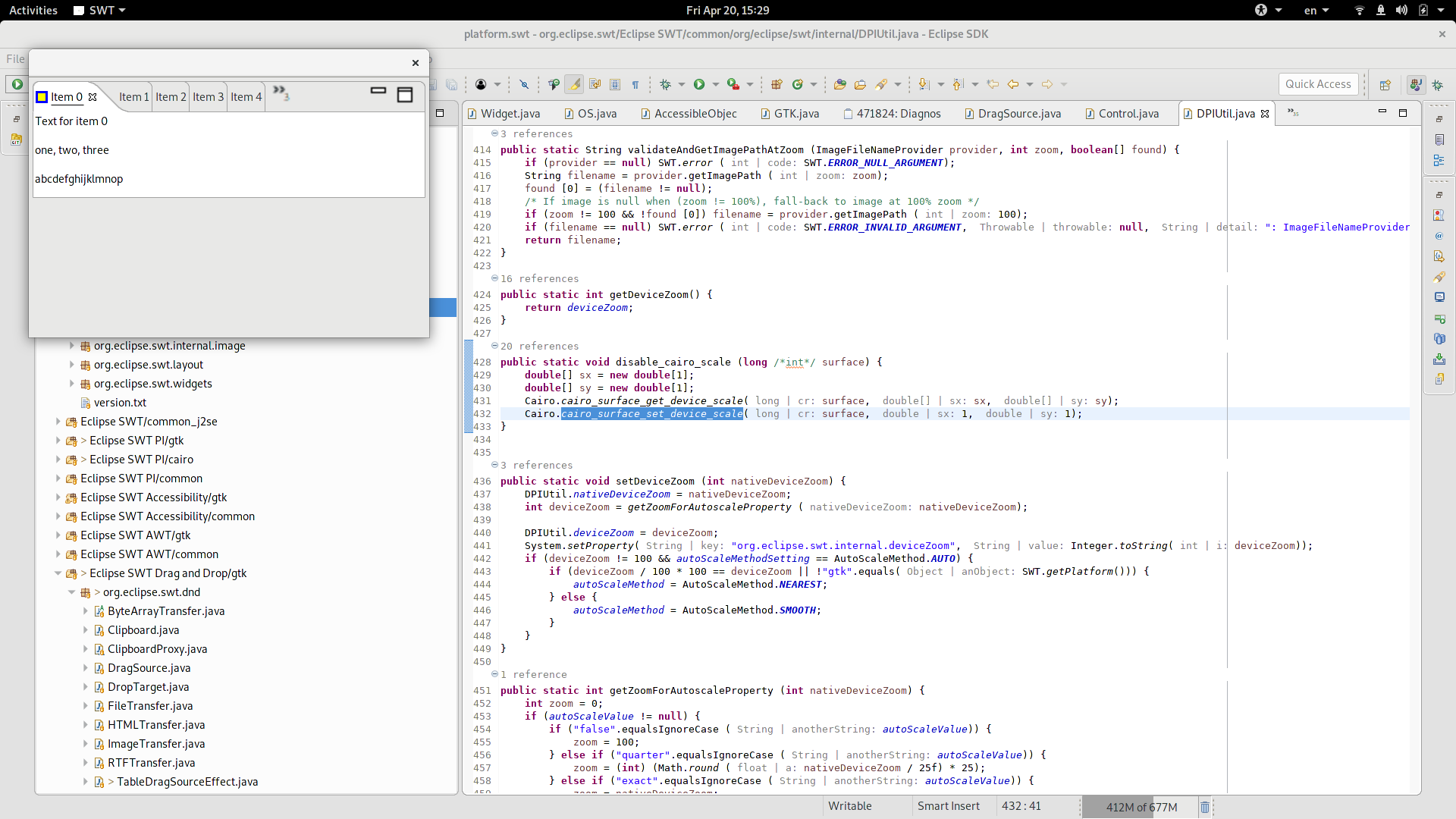The height and width of the screenshot is (819, 1456).
Task: Click the New Java Package icon
Action: point(777,84)
